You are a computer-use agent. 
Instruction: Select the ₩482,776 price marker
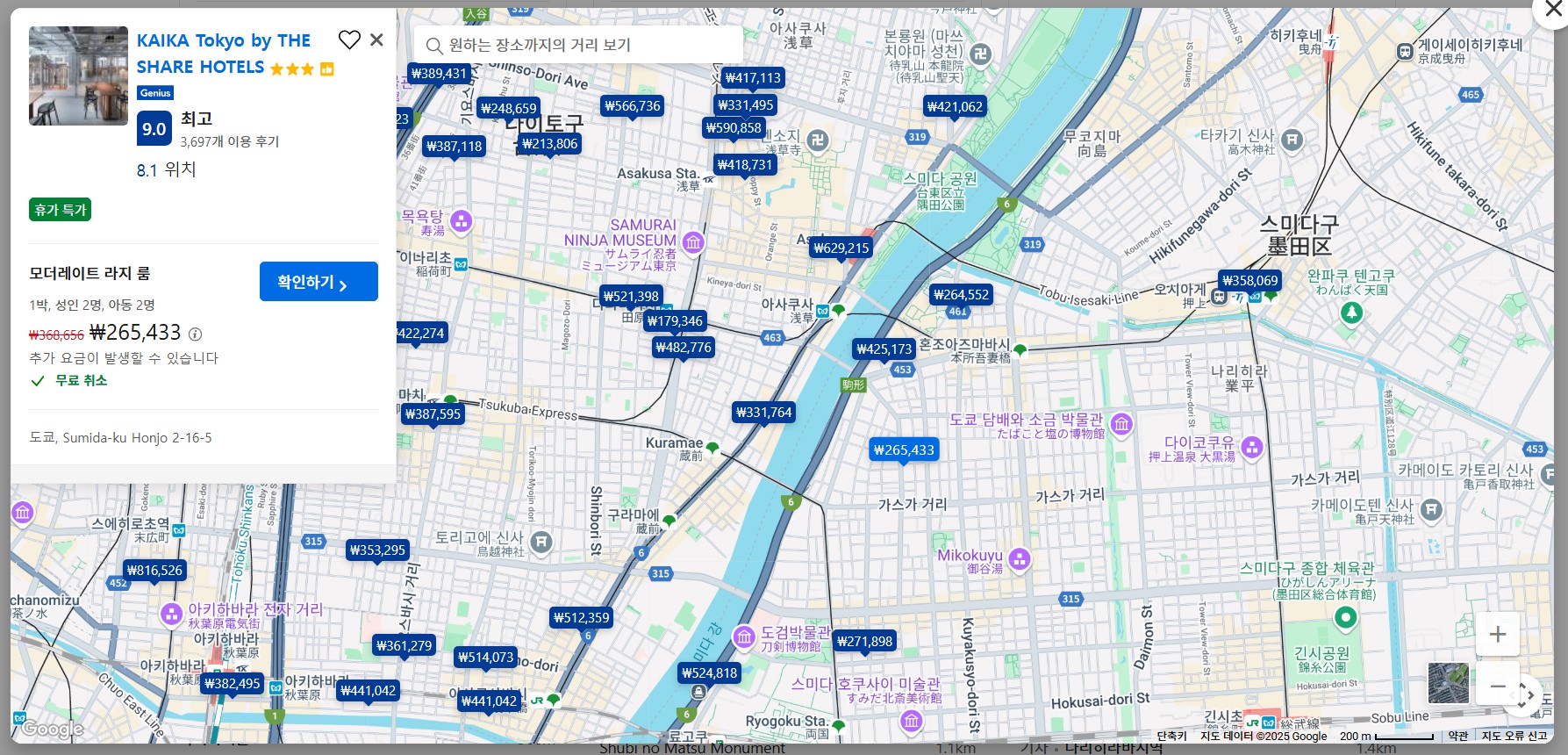click(x=684, y=347)
